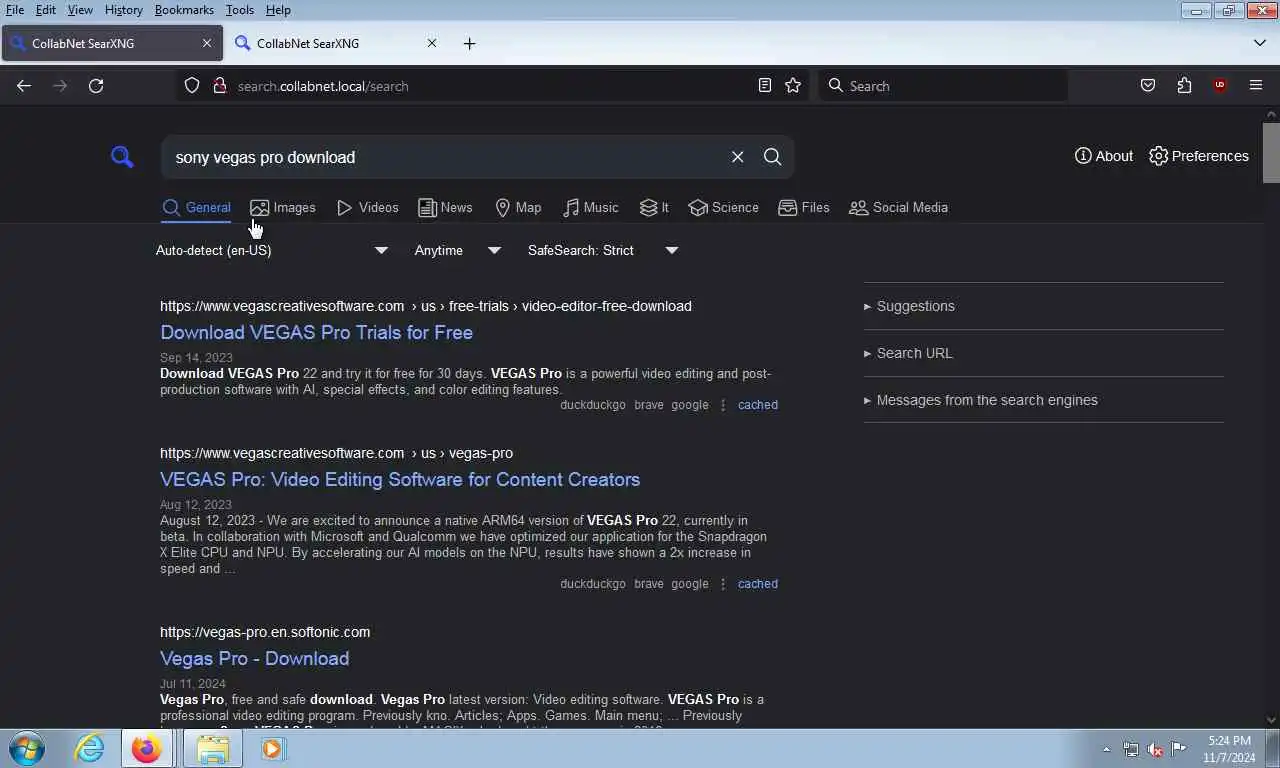The height and width of the screenshot is (768, 1280).
Task: Open the Help menu
Action: (x=278, y=10)
